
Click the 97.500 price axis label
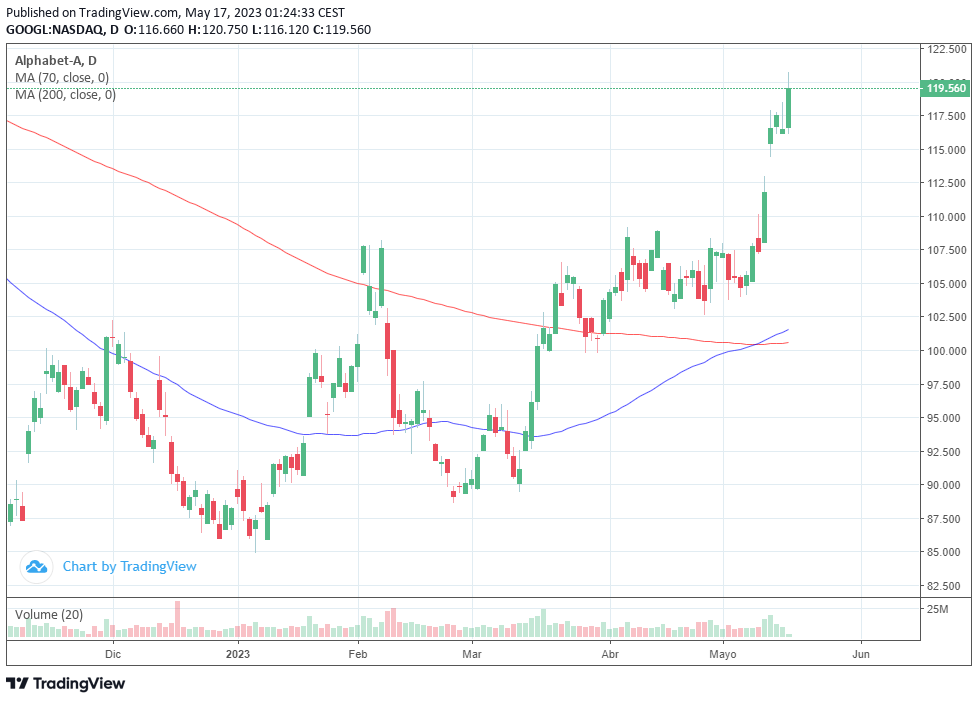point(946,384)
